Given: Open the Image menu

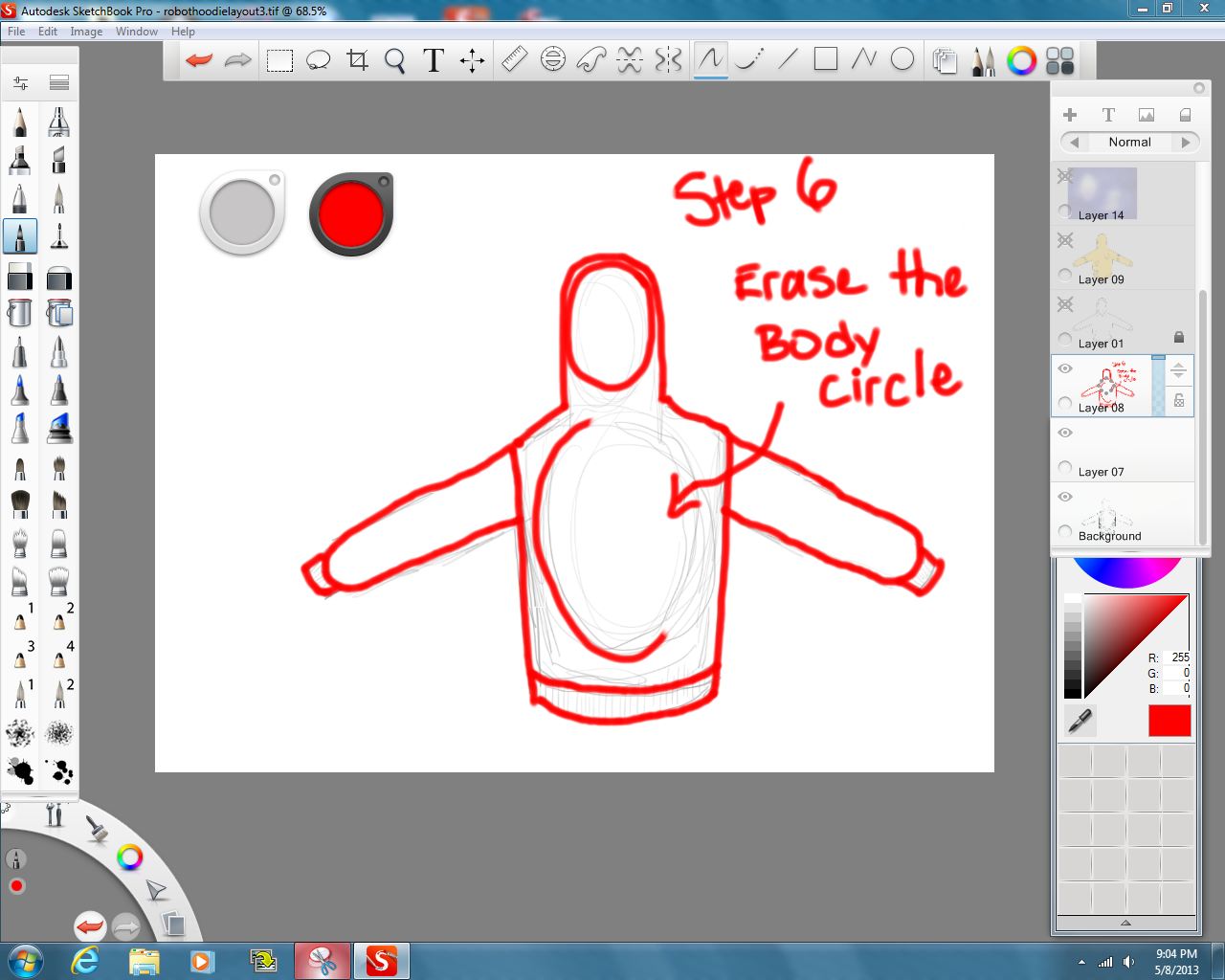Looking at the screenshot, I should pyautogui.click(x=86, y=31).
